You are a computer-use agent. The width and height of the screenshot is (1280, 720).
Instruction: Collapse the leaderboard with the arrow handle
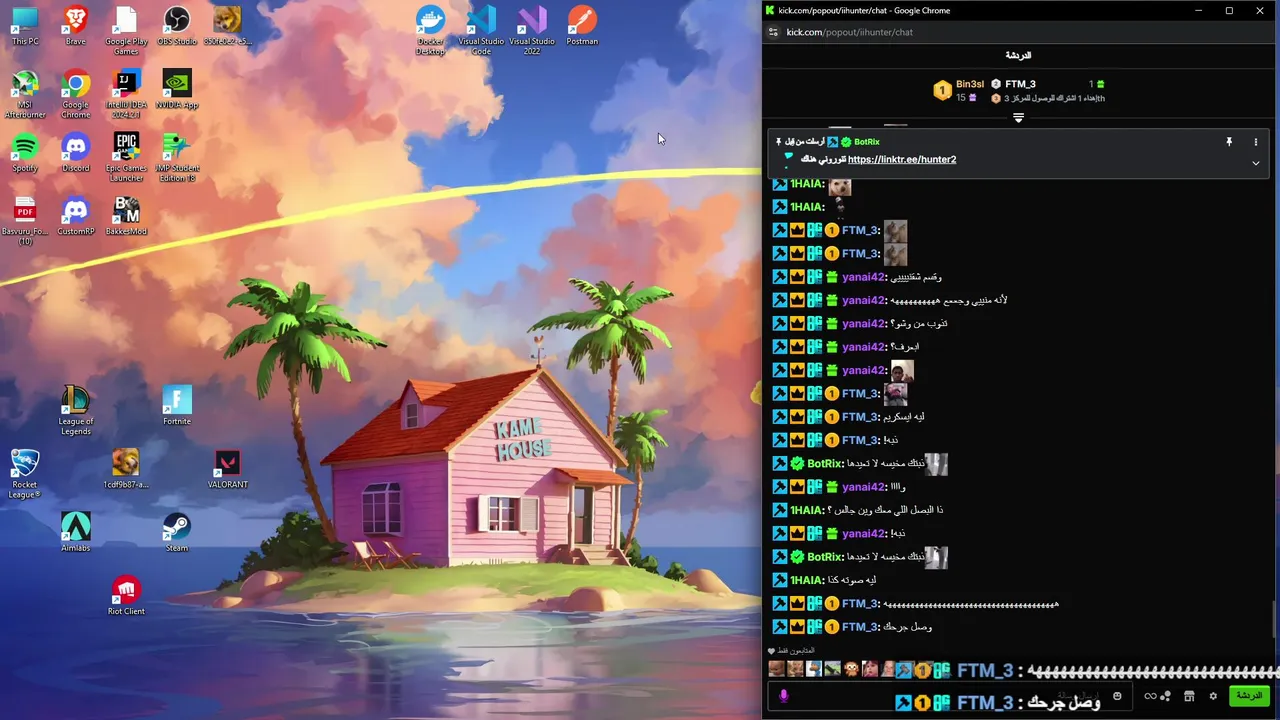click(1018, 118)
